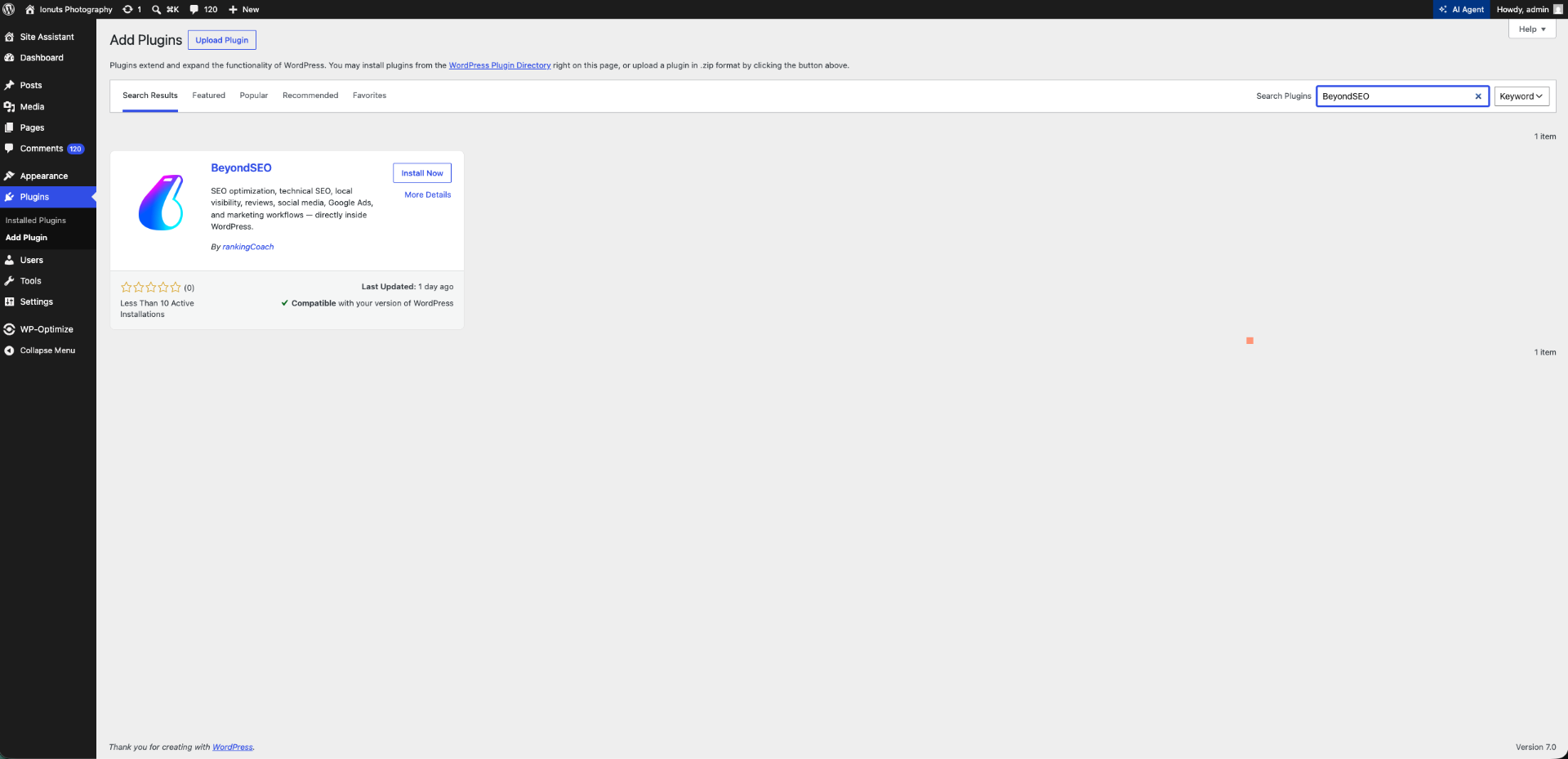Open the Appearance menu item

point(47,176)
